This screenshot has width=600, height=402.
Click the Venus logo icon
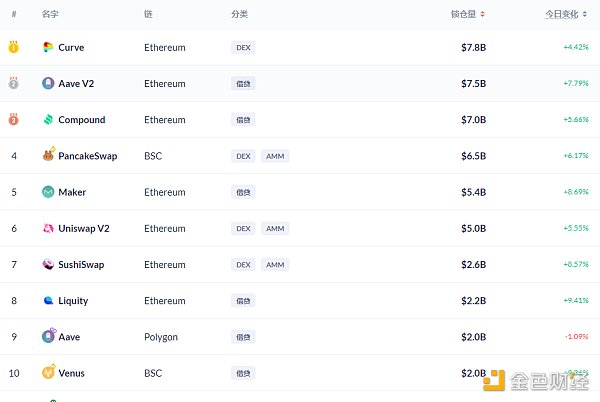(x=48, y=373)
